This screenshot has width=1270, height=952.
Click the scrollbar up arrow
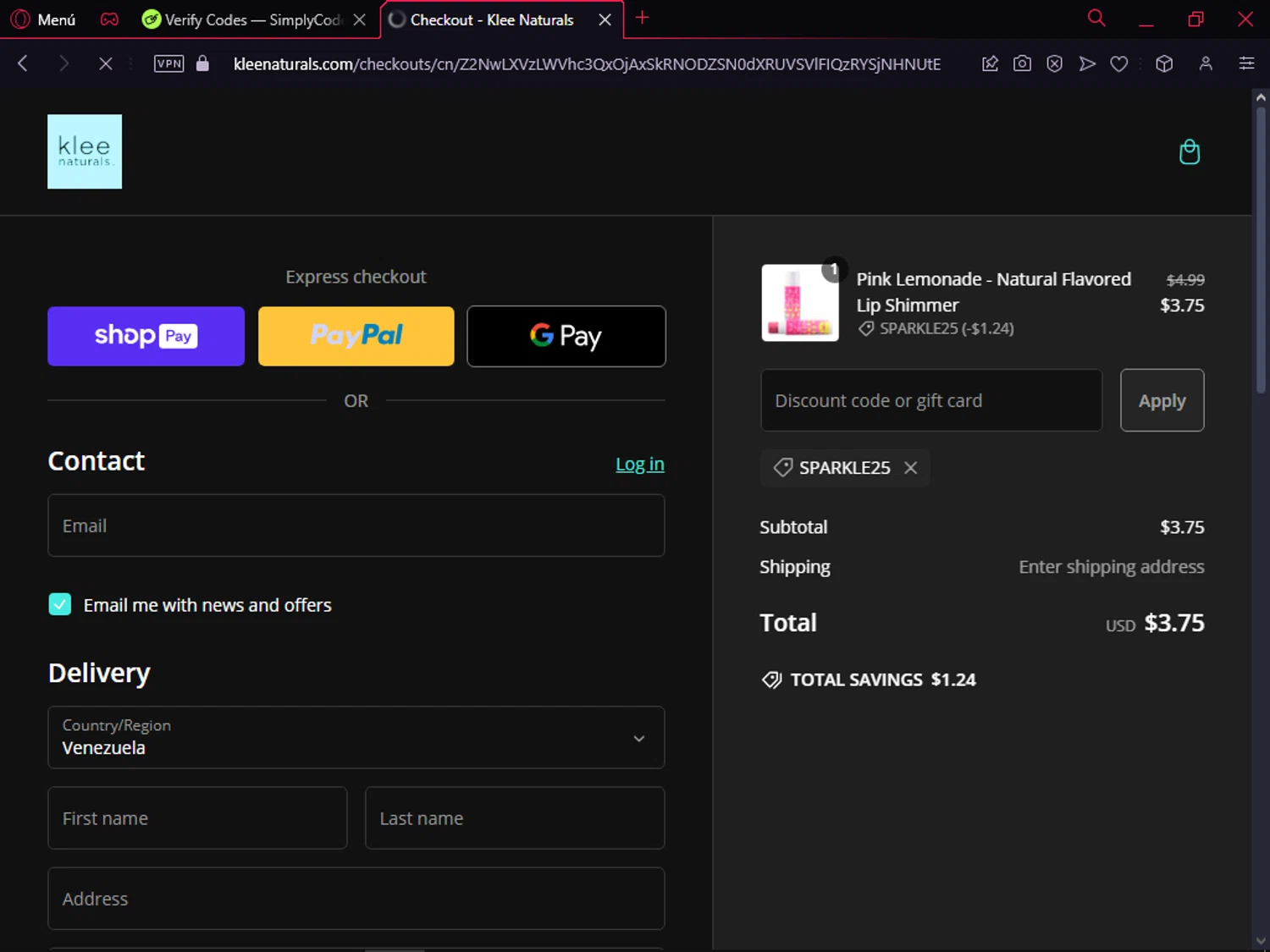1261,98
